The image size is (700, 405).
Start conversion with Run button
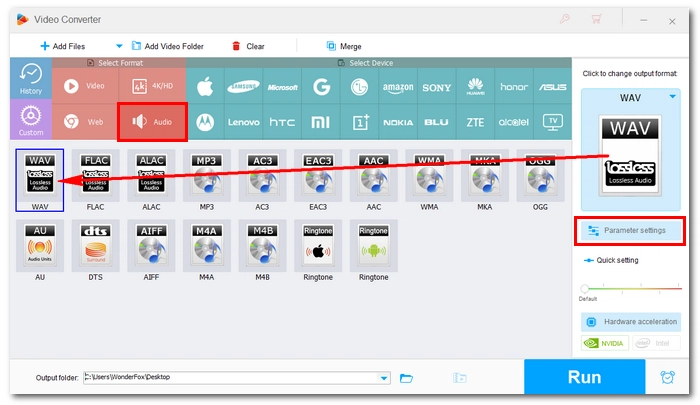point(584,377)
